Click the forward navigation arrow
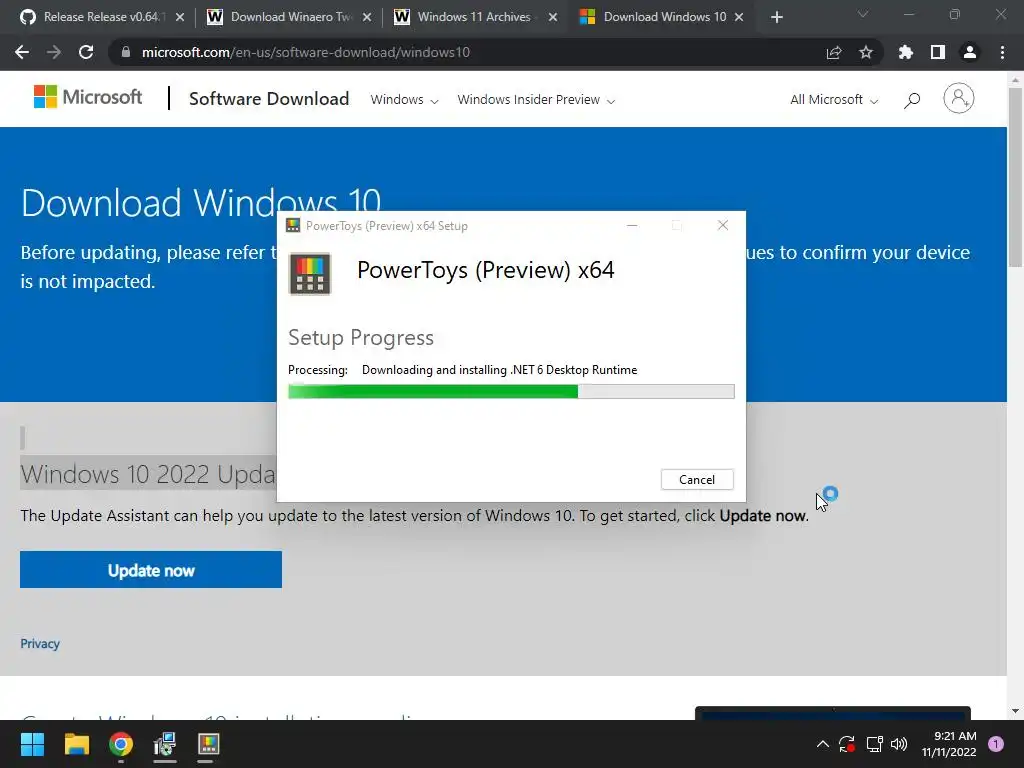Viewport: 1024px width, 768px height. coord(54,52)
